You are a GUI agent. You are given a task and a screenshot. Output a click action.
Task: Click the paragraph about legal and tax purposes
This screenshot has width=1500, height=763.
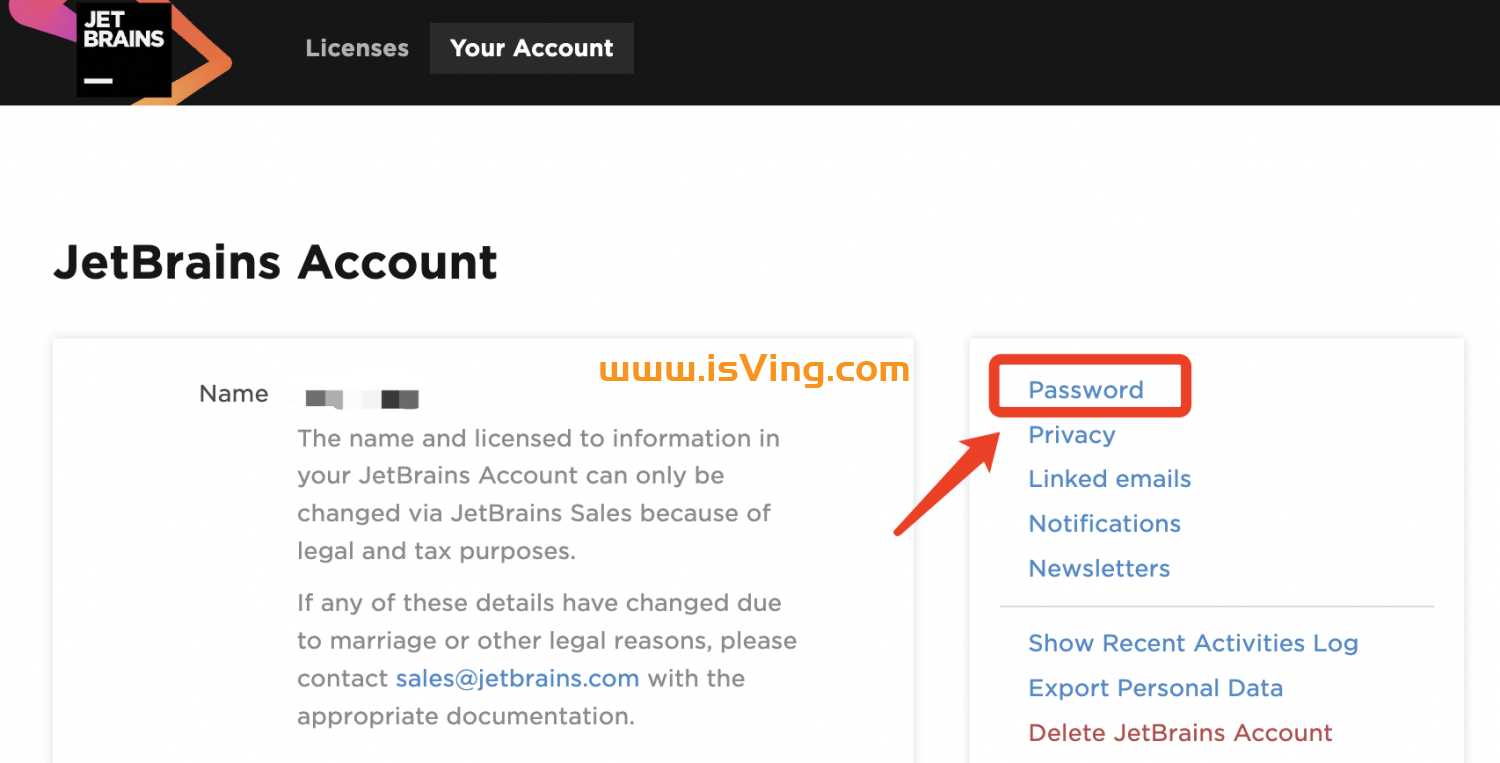pyautogui.click(x=538, y=494)
